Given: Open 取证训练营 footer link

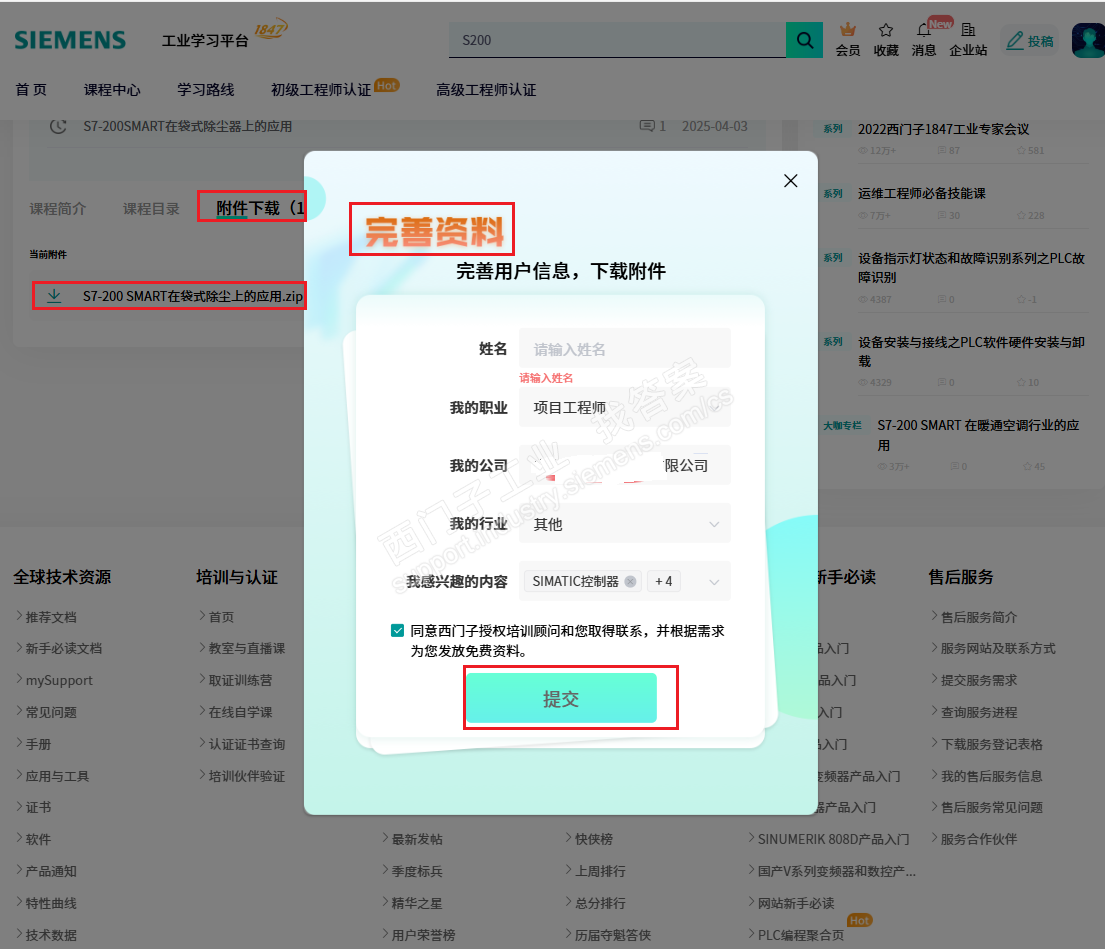Looking at the screenshot, I should 240,681.
